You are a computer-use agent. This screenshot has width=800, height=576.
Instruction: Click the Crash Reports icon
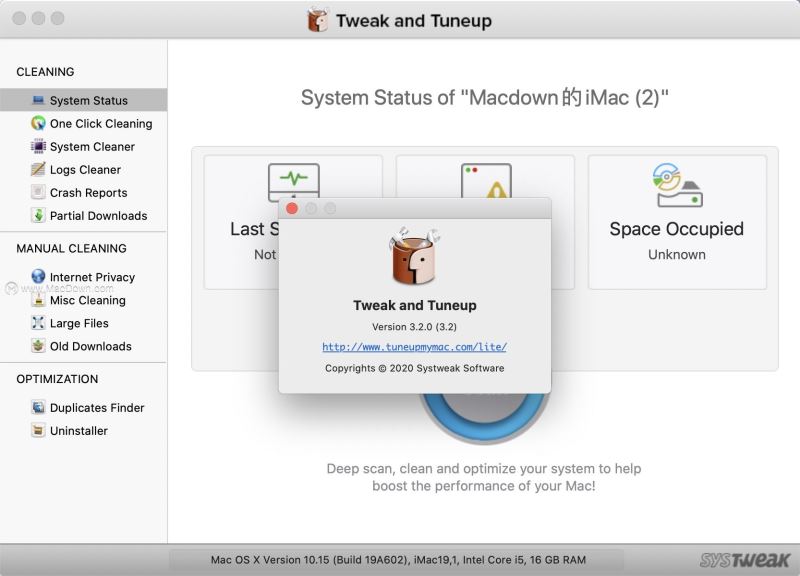tap(38, 192)
